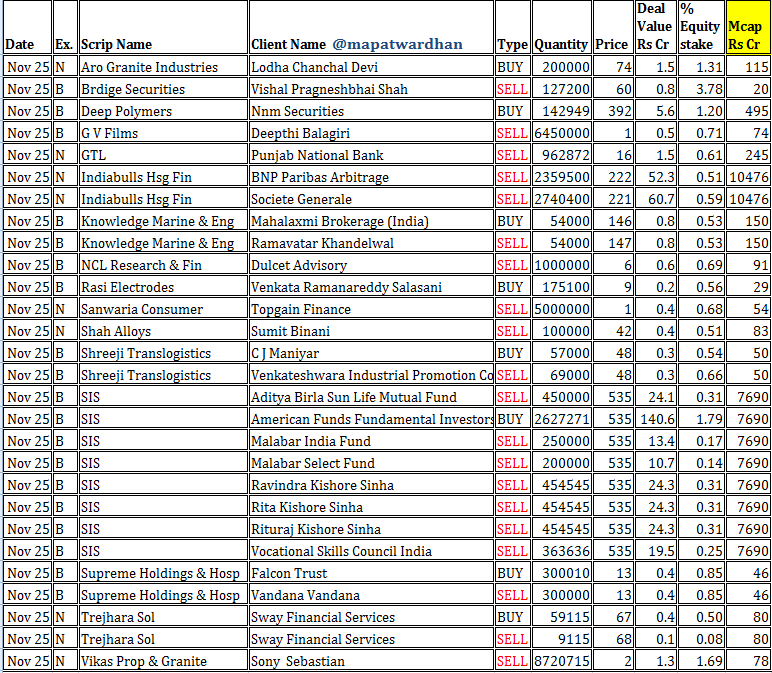Select the 'Societe Generale' cell
The height and width of the screenshot is (673, 772).
tap(371, 198)
